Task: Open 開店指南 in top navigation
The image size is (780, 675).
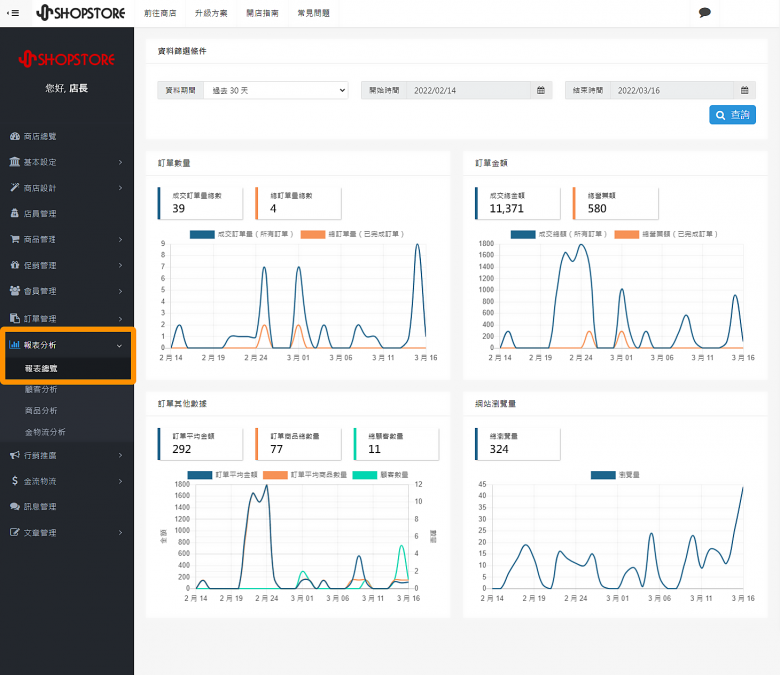Action: pyautogui.click(x=262, y=13)
